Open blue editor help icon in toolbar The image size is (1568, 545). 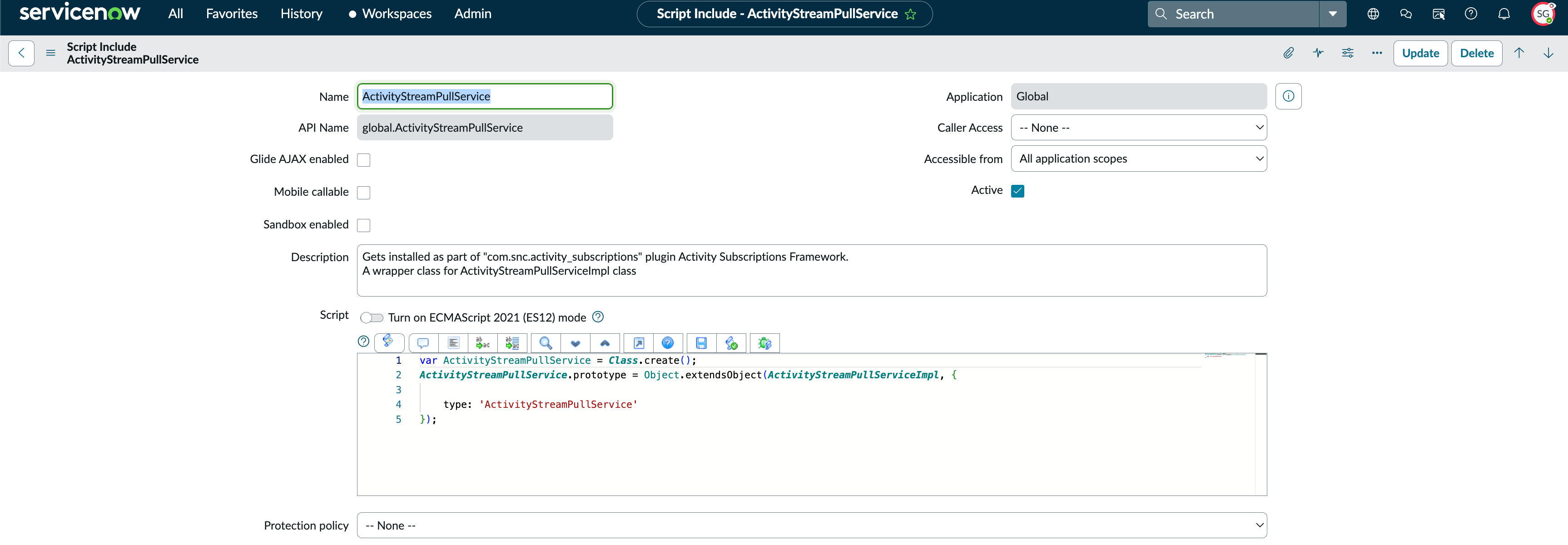pos(668,343)
